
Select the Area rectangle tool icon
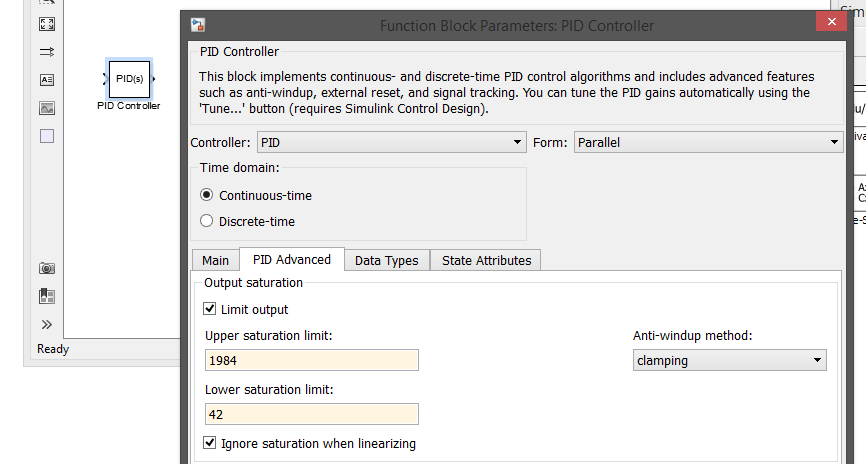tap(46, 136)
